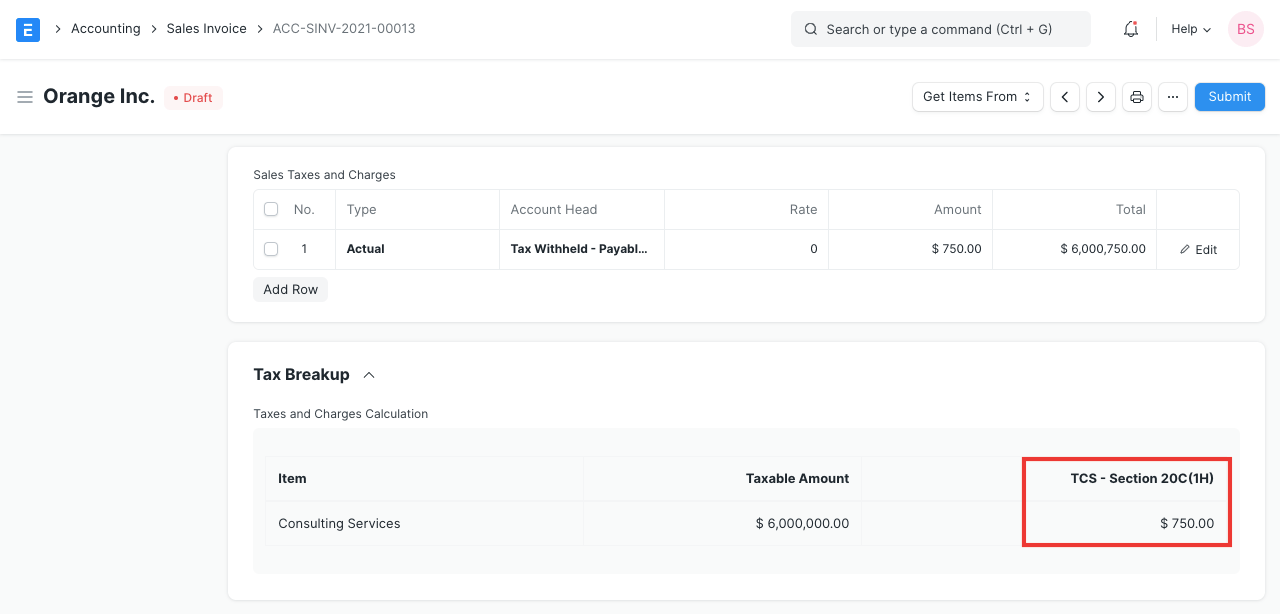Open the search command bar
This screenshot has height=614, width=1280.
[938, 29]
